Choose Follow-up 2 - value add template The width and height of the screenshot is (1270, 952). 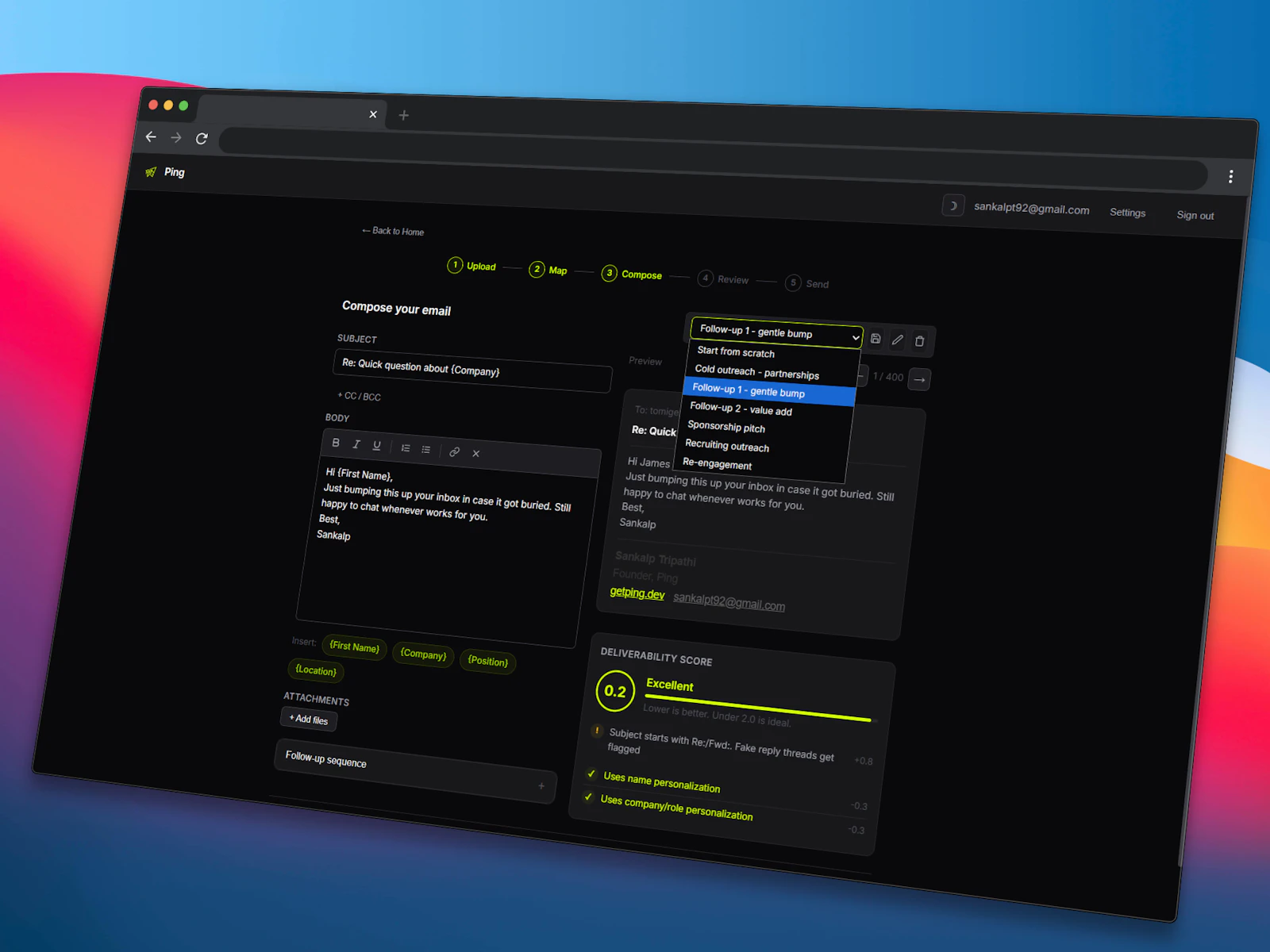point(741,409)
